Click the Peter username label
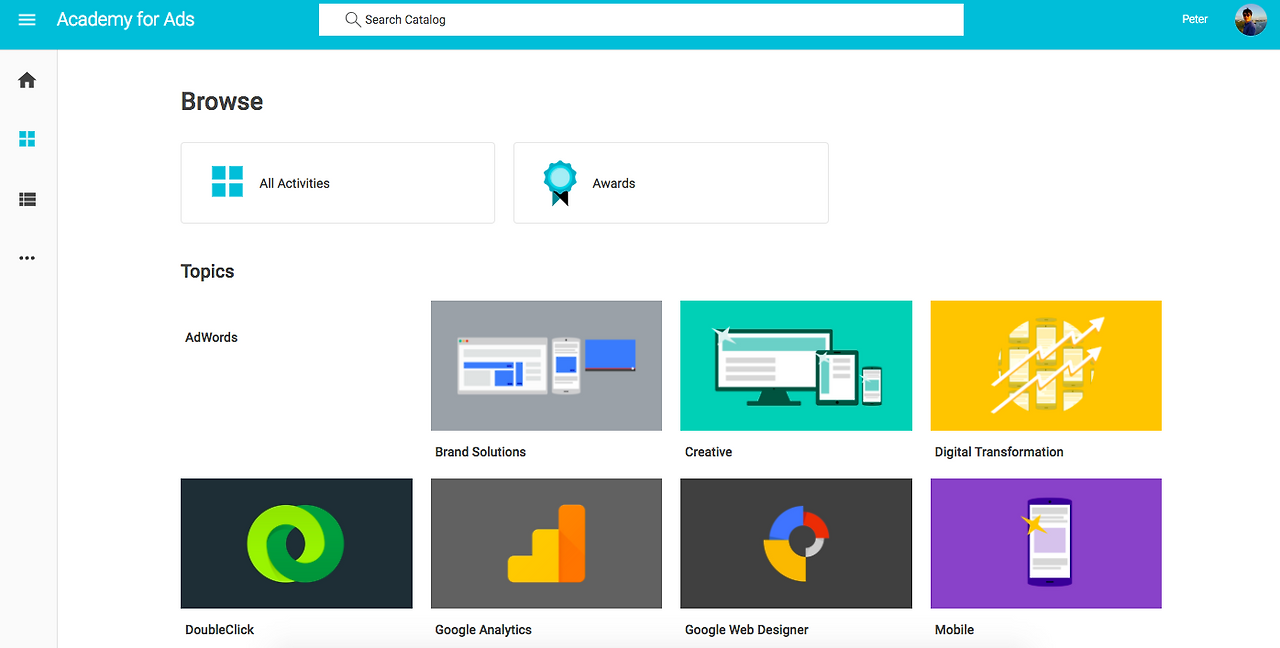 [x=1195, y=19]
